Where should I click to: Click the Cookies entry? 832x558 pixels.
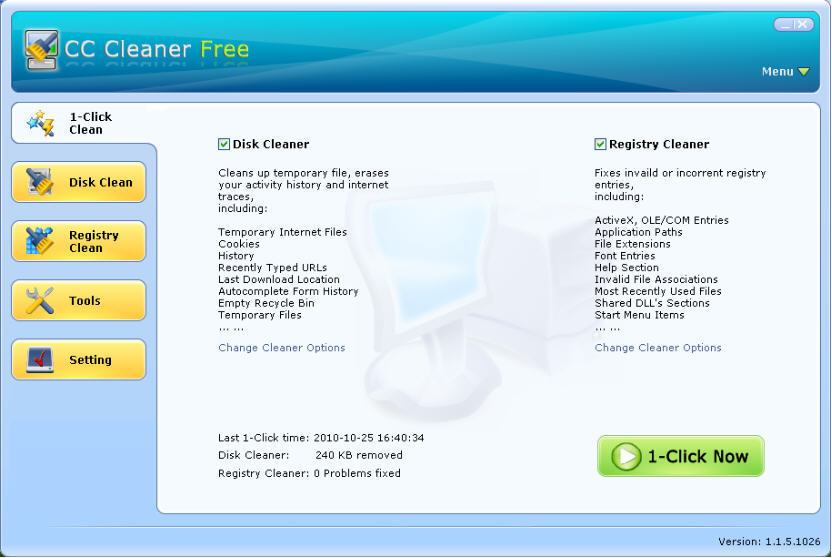pos(239,244)
